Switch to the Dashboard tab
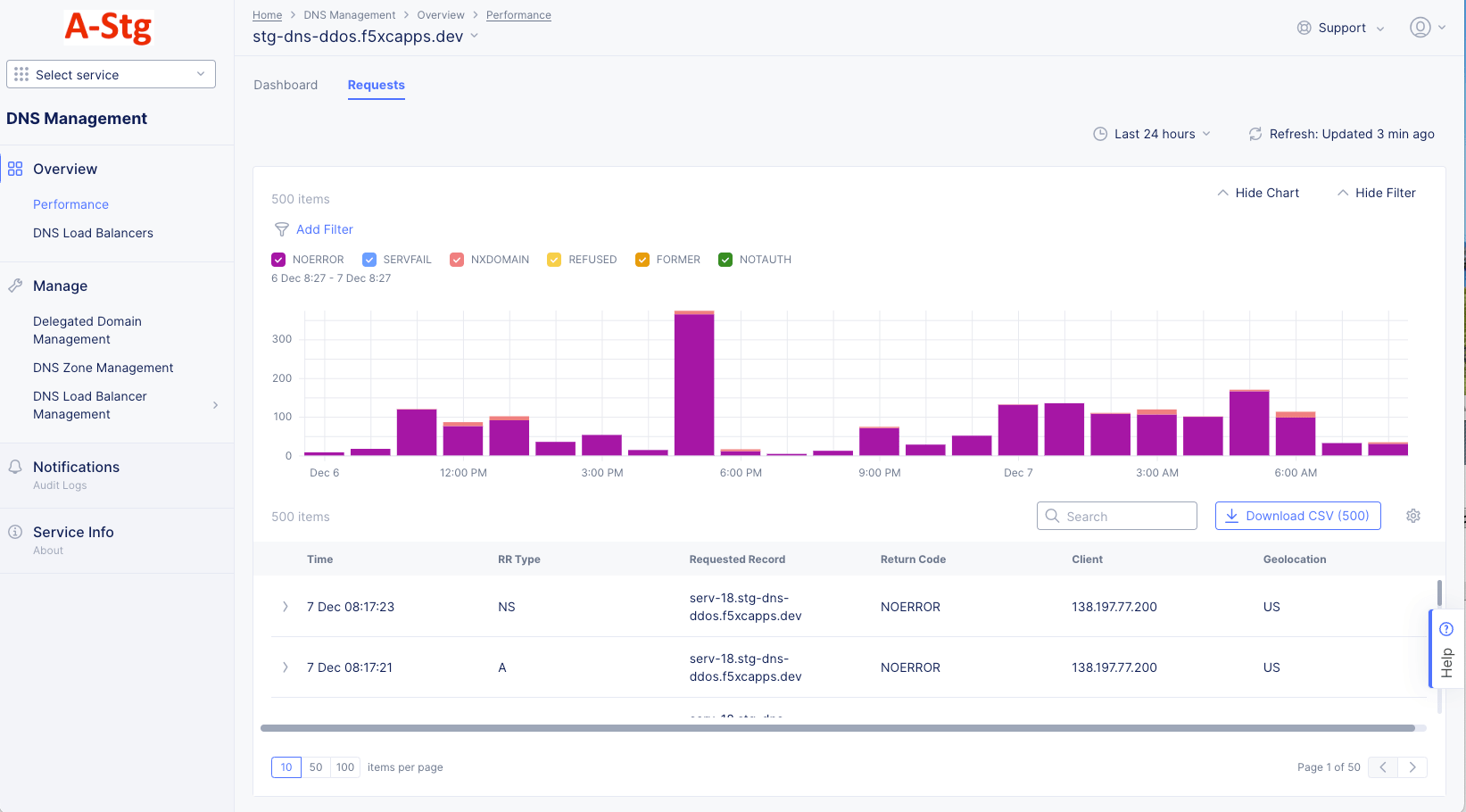 point(286,85)
